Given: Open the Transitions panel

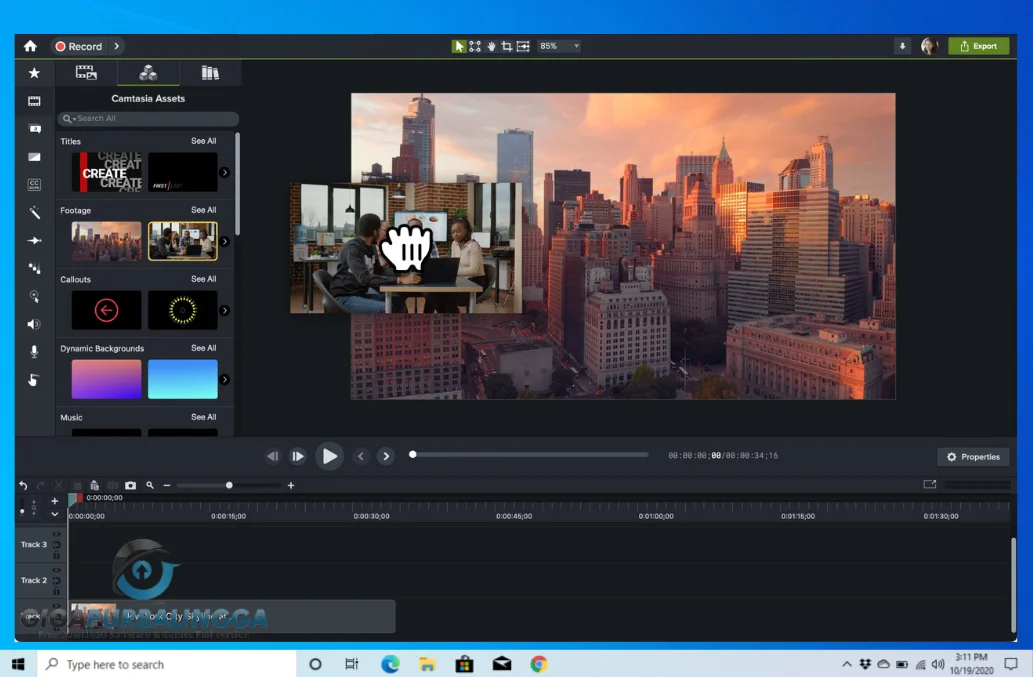Looking at the screenshot, I should pyautogui.click(x=34, y=156).
